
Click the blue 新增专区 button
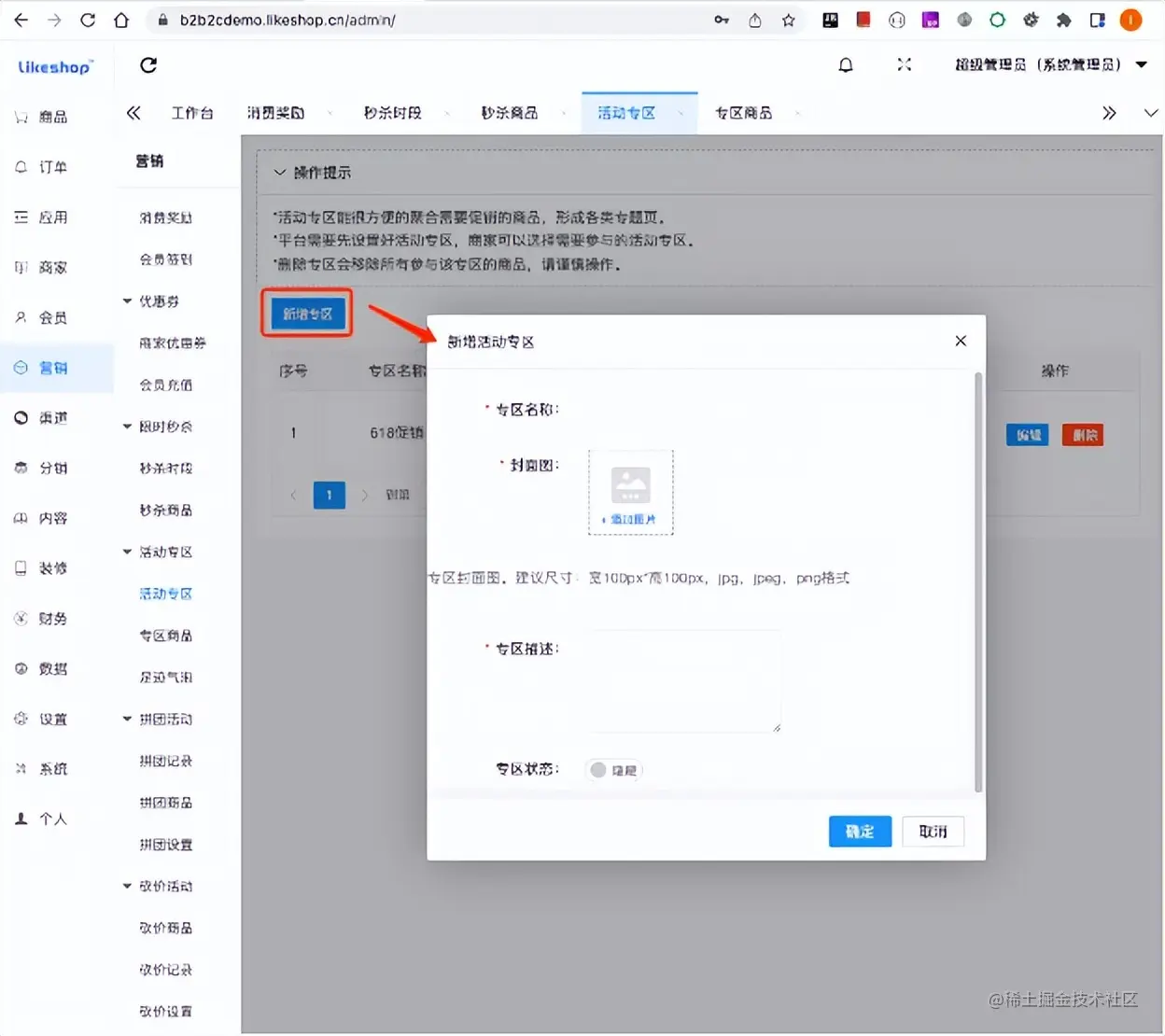(x=307, y=314)
